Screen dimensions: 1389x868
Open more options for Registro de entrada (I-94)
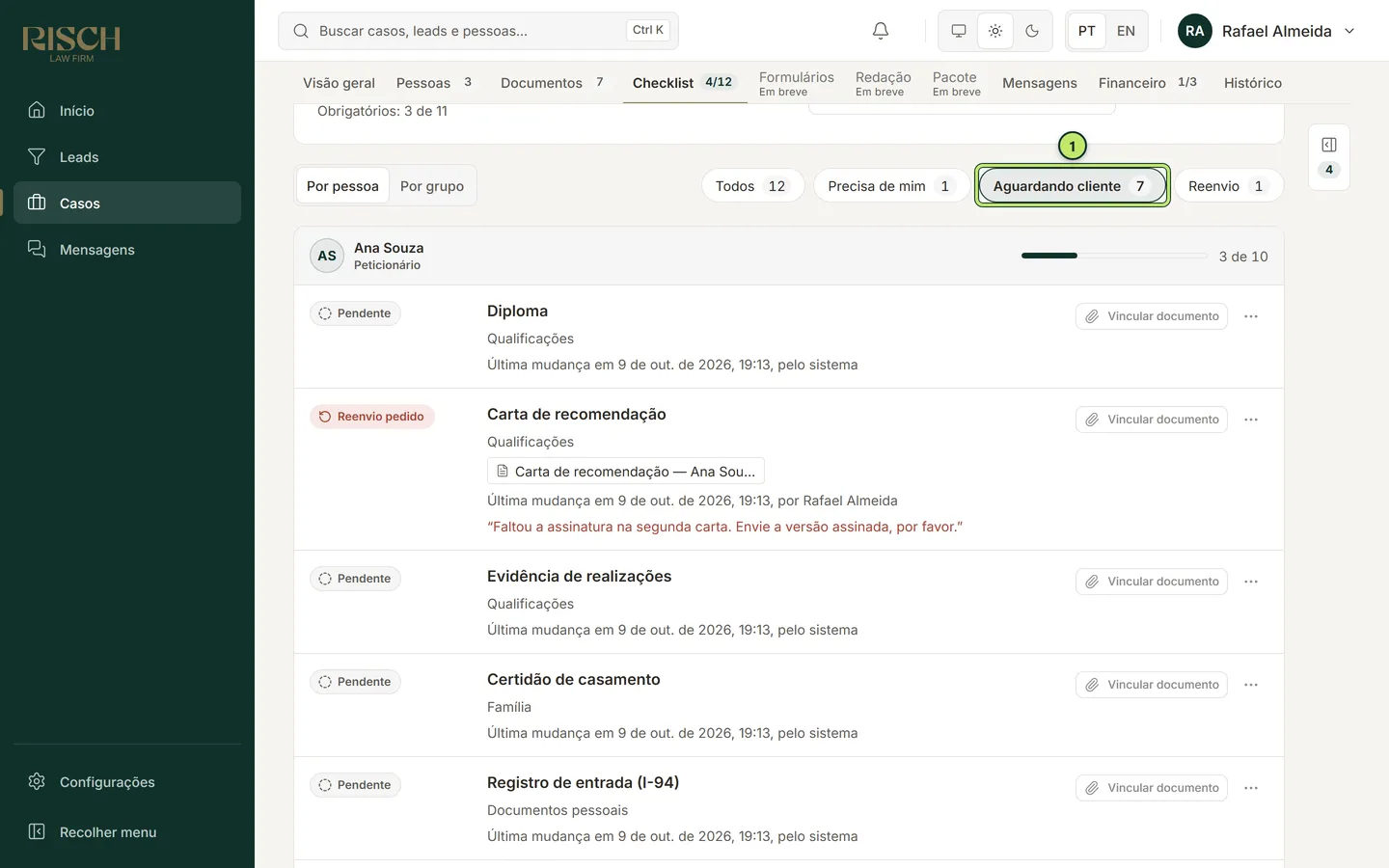tap(1251, 788)
